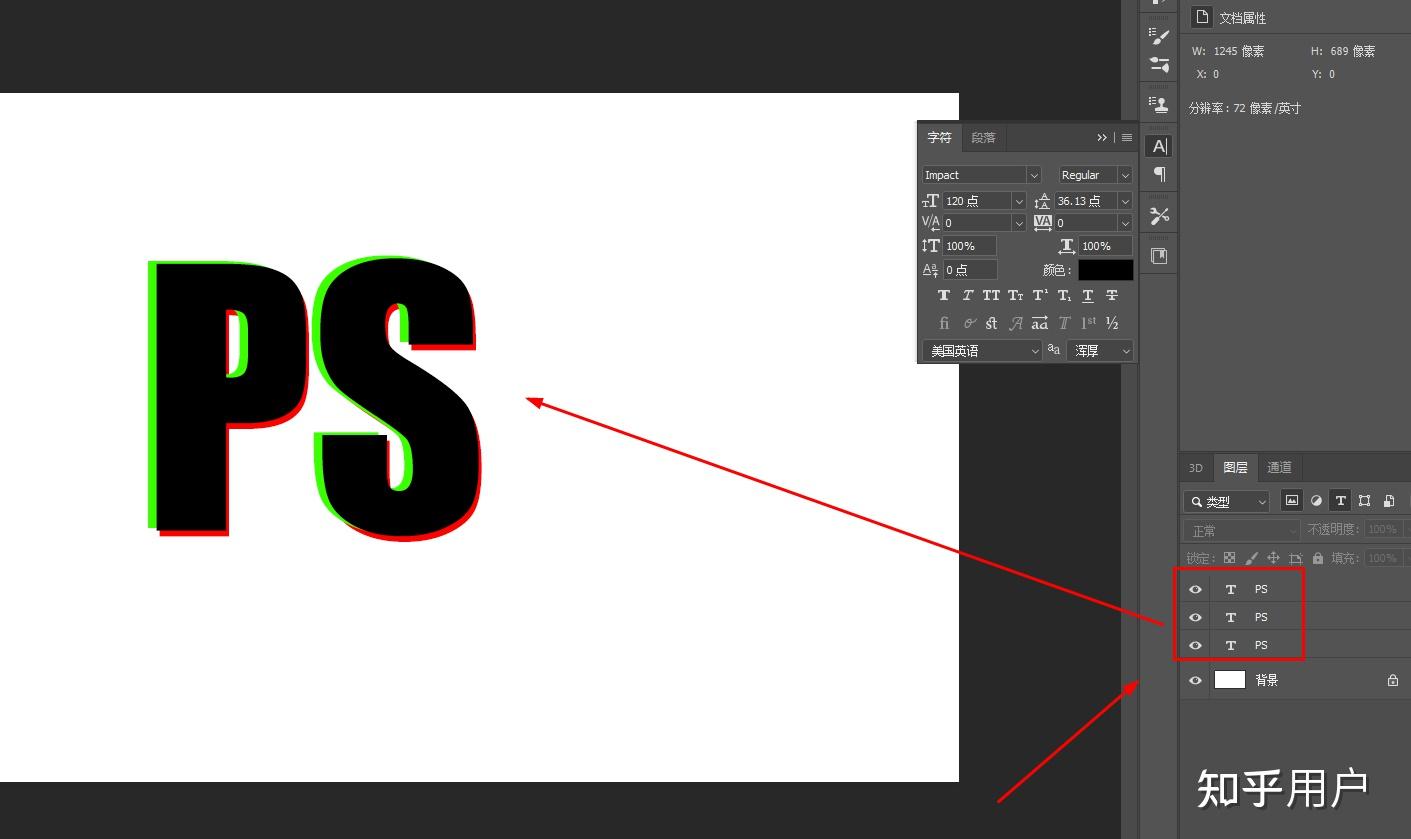
Task: Toggle Strikethrough text style
Action: click(x=1112, y=296)
